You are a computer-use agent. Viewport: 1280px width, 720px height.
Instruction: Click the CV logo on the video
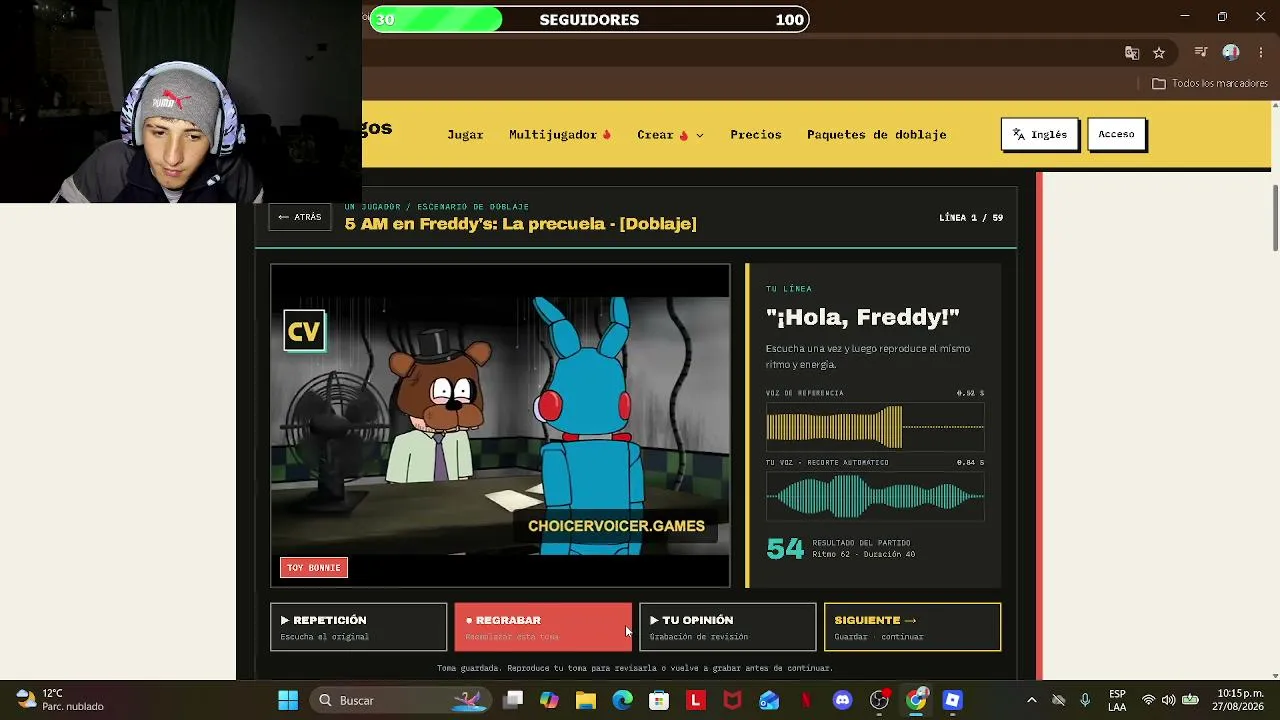(x=304, y=332)
